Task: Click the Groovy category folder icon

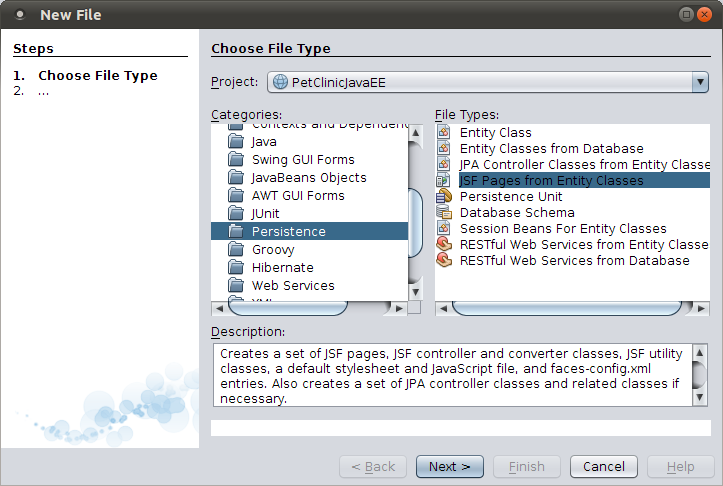Action: click(236, 250)
